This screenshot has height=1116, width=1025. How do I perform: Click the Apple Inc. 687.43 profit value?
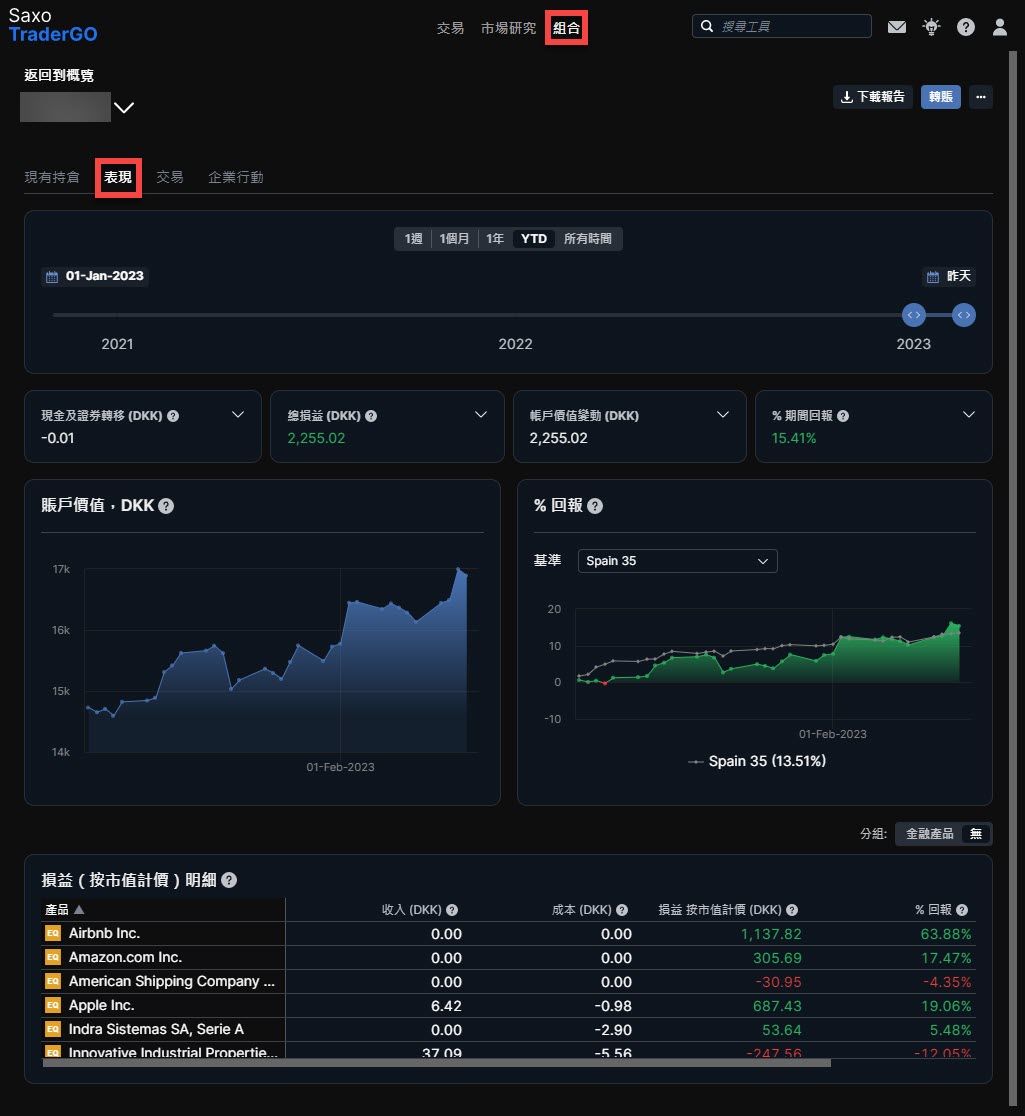click(x=777, y=1006)
